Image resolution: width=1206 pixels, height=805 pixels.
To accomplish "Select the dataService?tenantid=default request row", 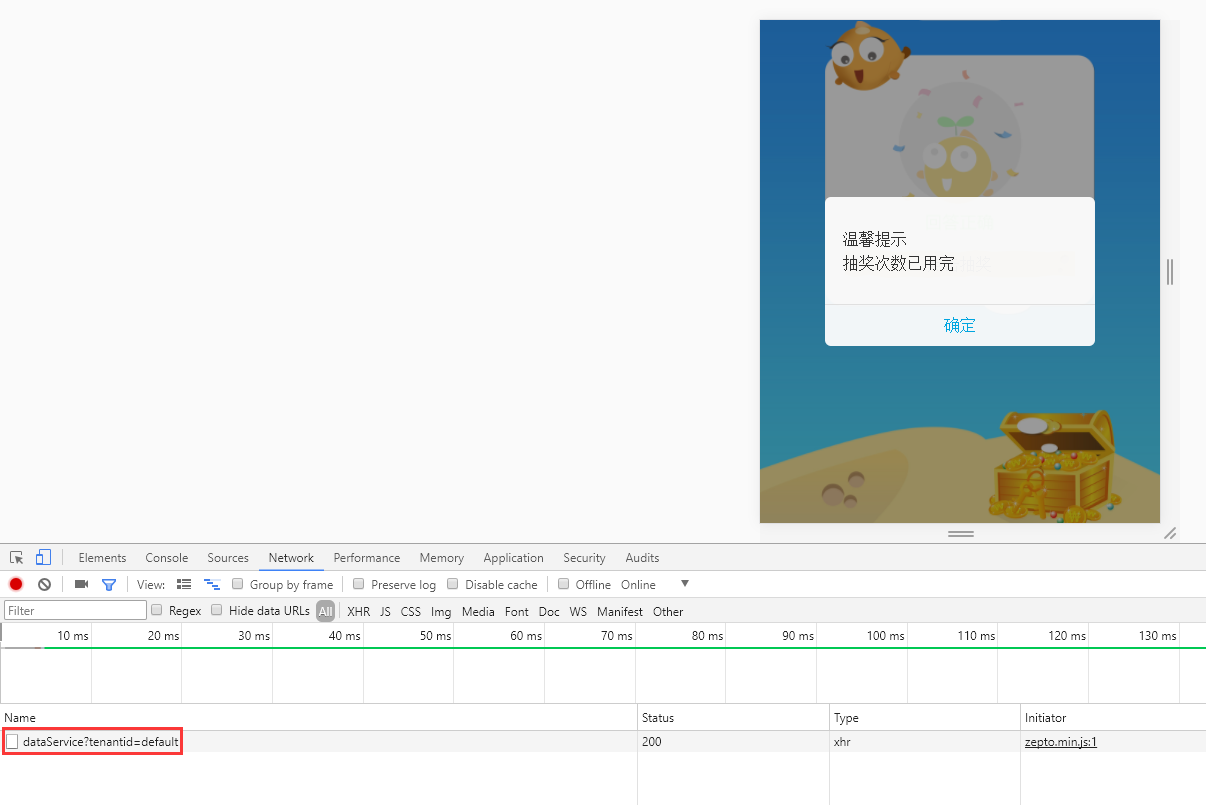I will [x=100, y=742].
